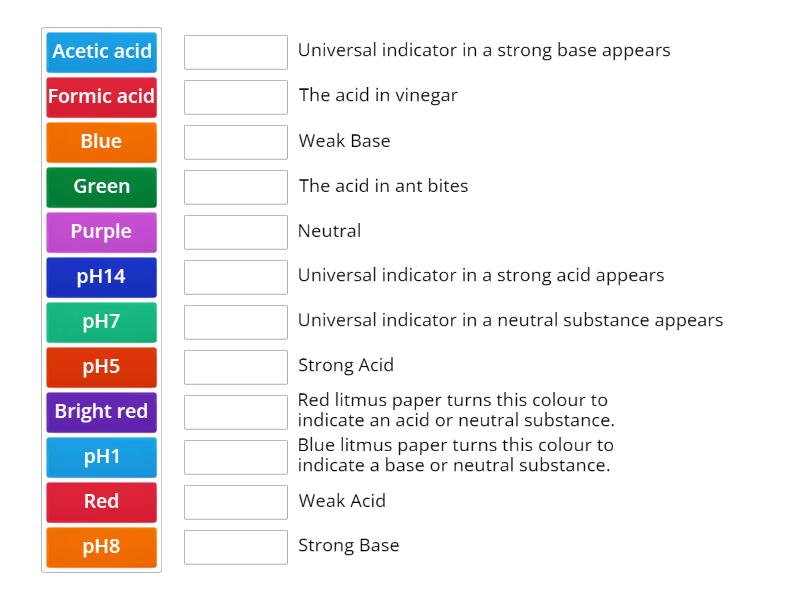Select the Formic acid tile
This screenshot has height=600, width=800.
(100, 97)
